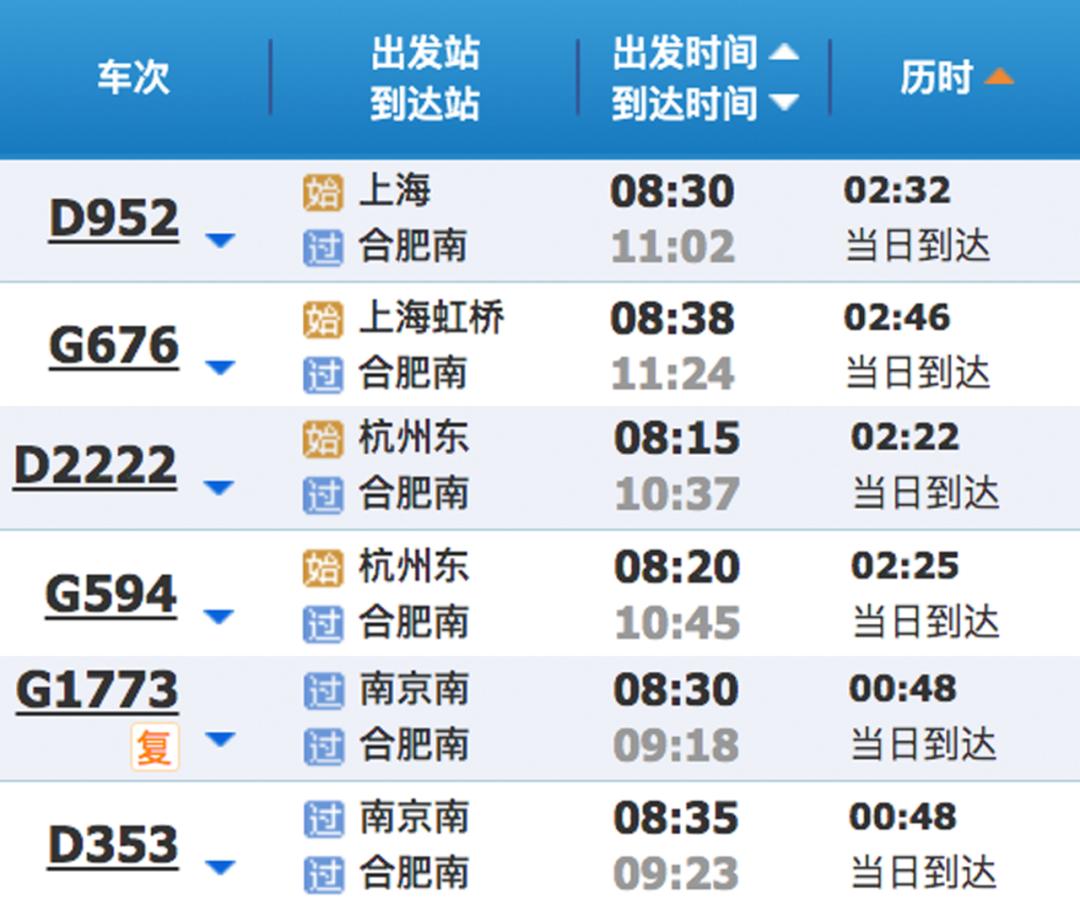Screen dimensions: 1080x905
Task: Expand the arrow beside train G1773
Action: (x=220, y=739)
